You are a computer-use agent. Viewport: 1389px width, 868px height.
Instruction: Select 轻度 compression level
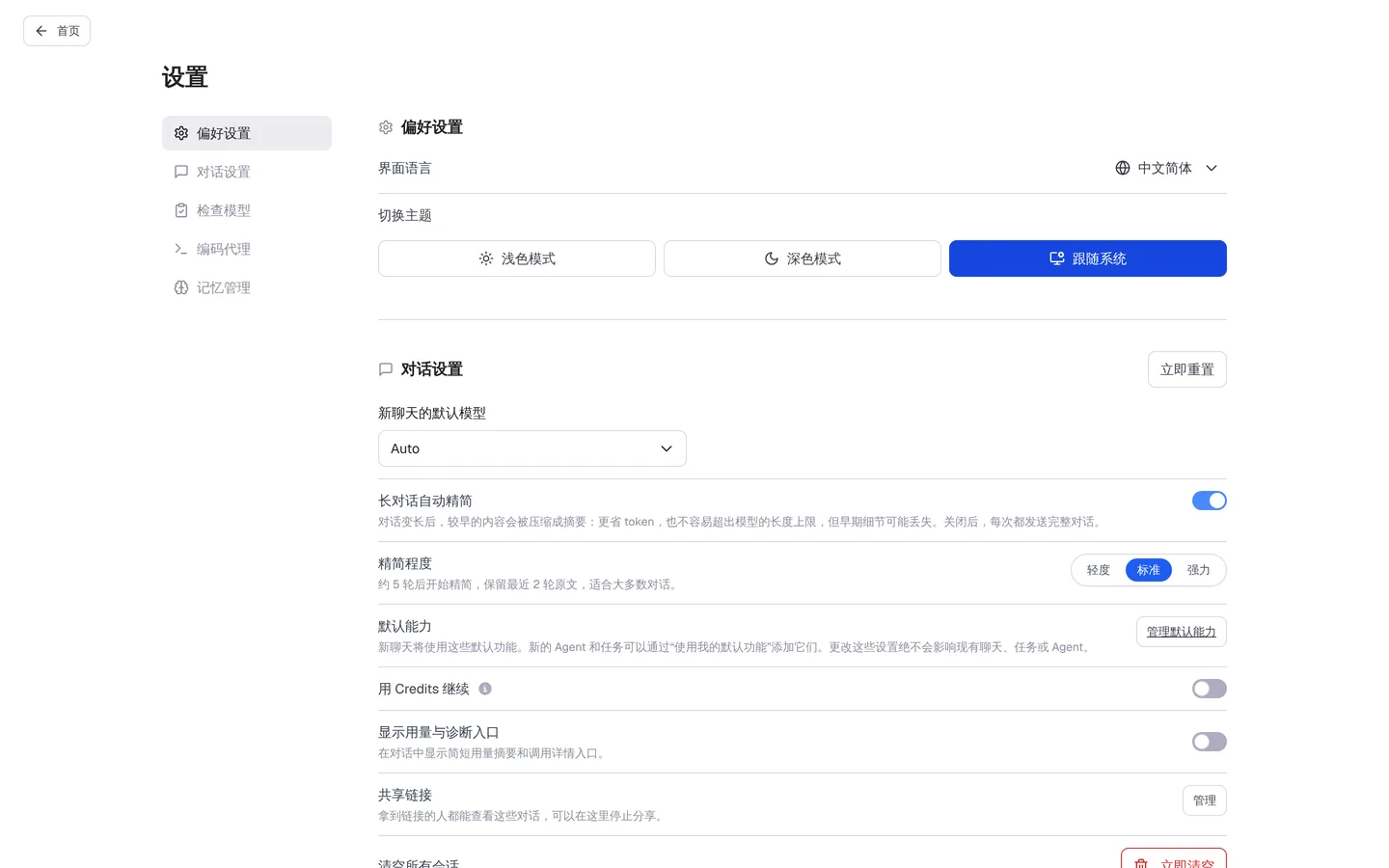tap(1099, 570)
